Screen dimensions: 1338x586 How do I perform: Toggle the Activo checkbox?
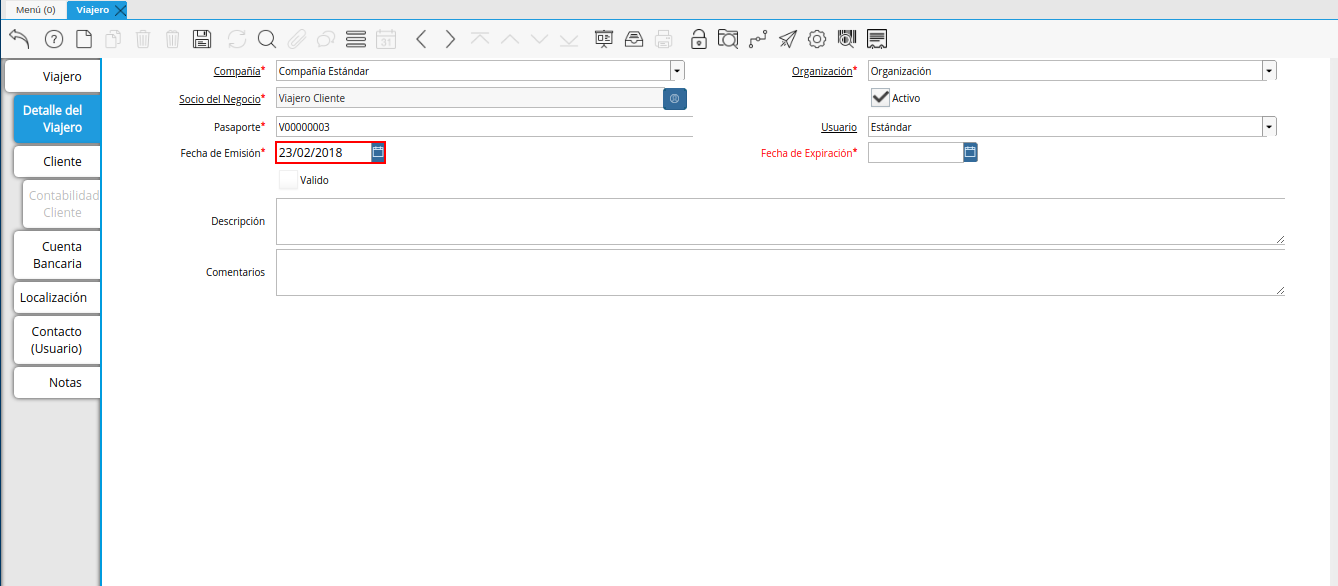[x=880, y=98]
